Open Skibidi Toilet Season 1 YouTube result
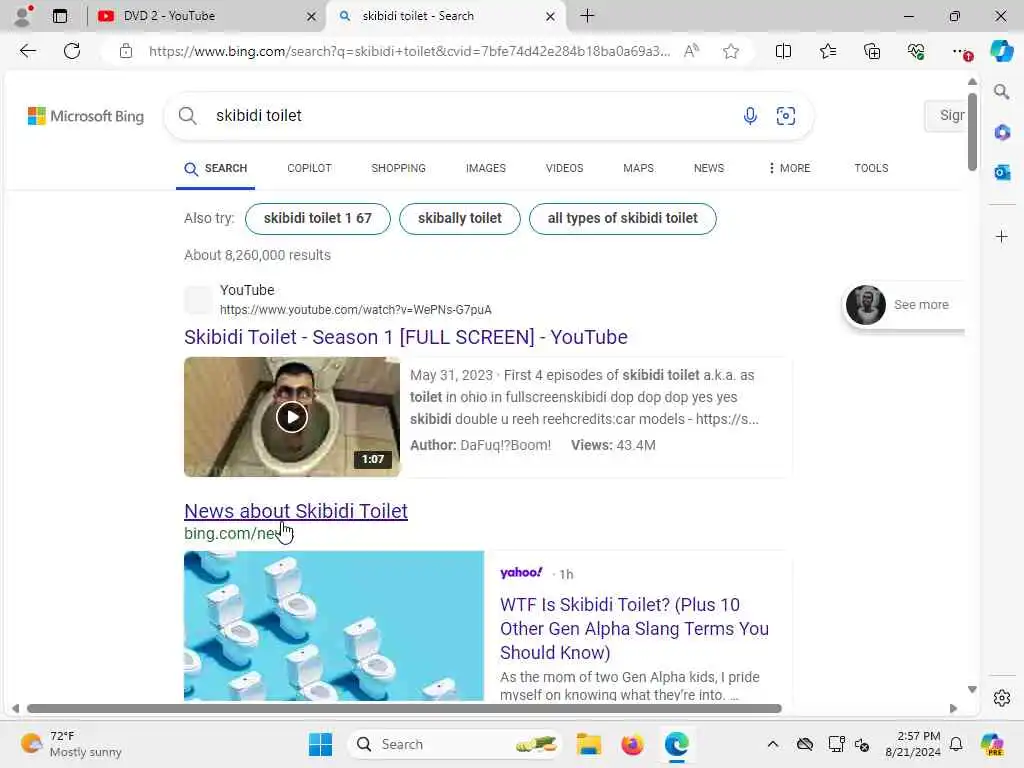Viewport: 1024px width, 768px height. [x=406, y=337]
